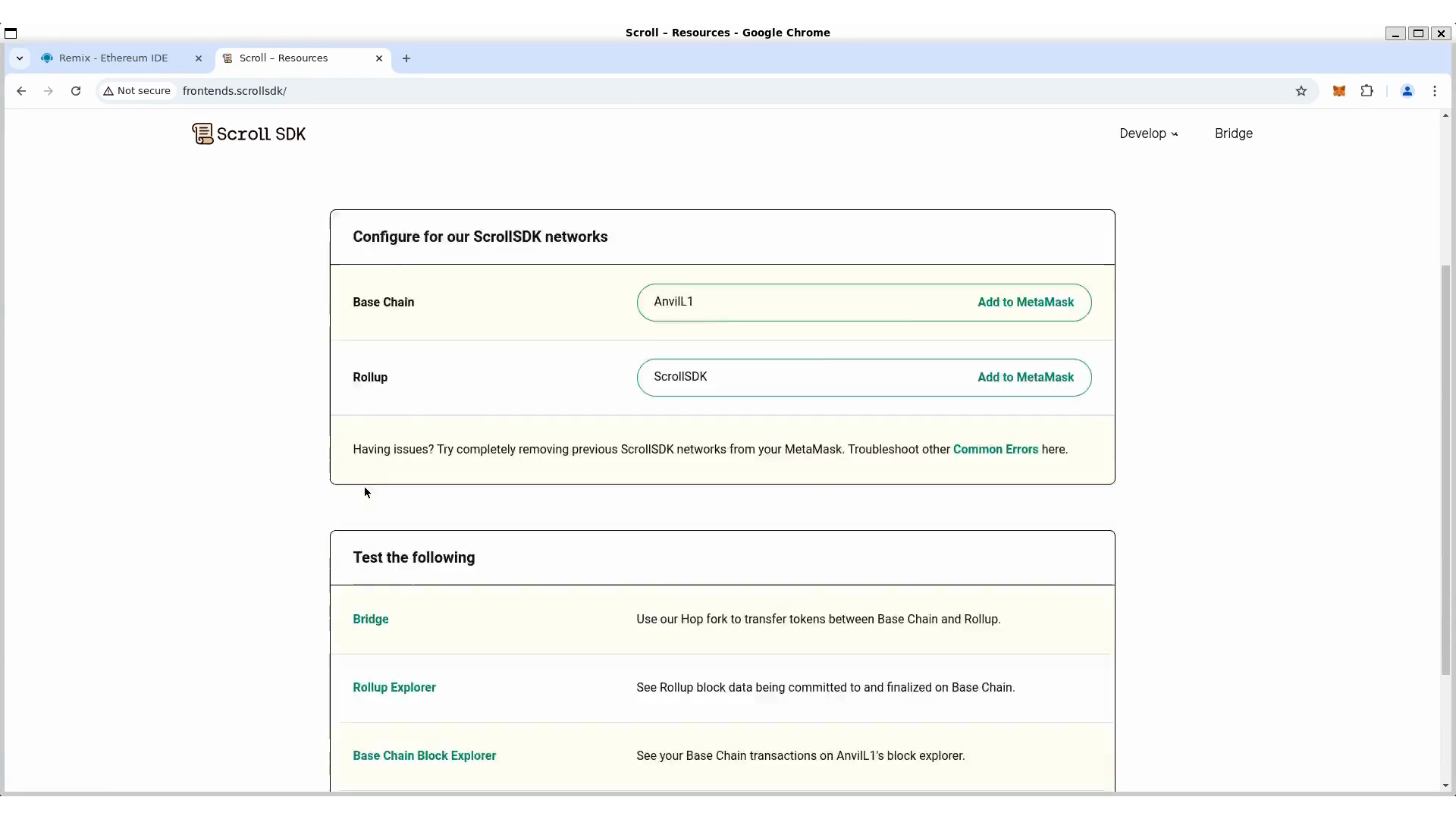The height and width of the screenshot is (819, 1456).
Task: Open the tab search dropdown arrow
Action: coord(20,58)
